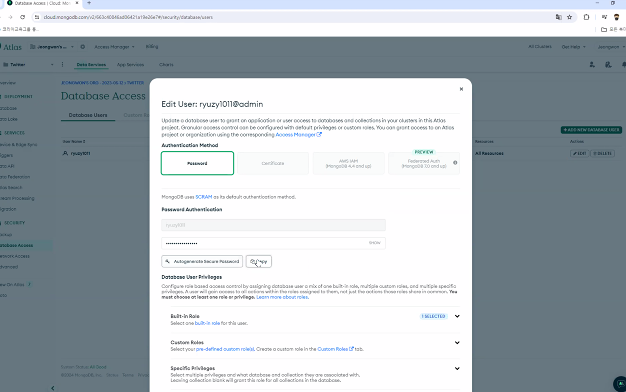
Task: Open the Custom Roles tab link
Action: click(x=335, y=349)
